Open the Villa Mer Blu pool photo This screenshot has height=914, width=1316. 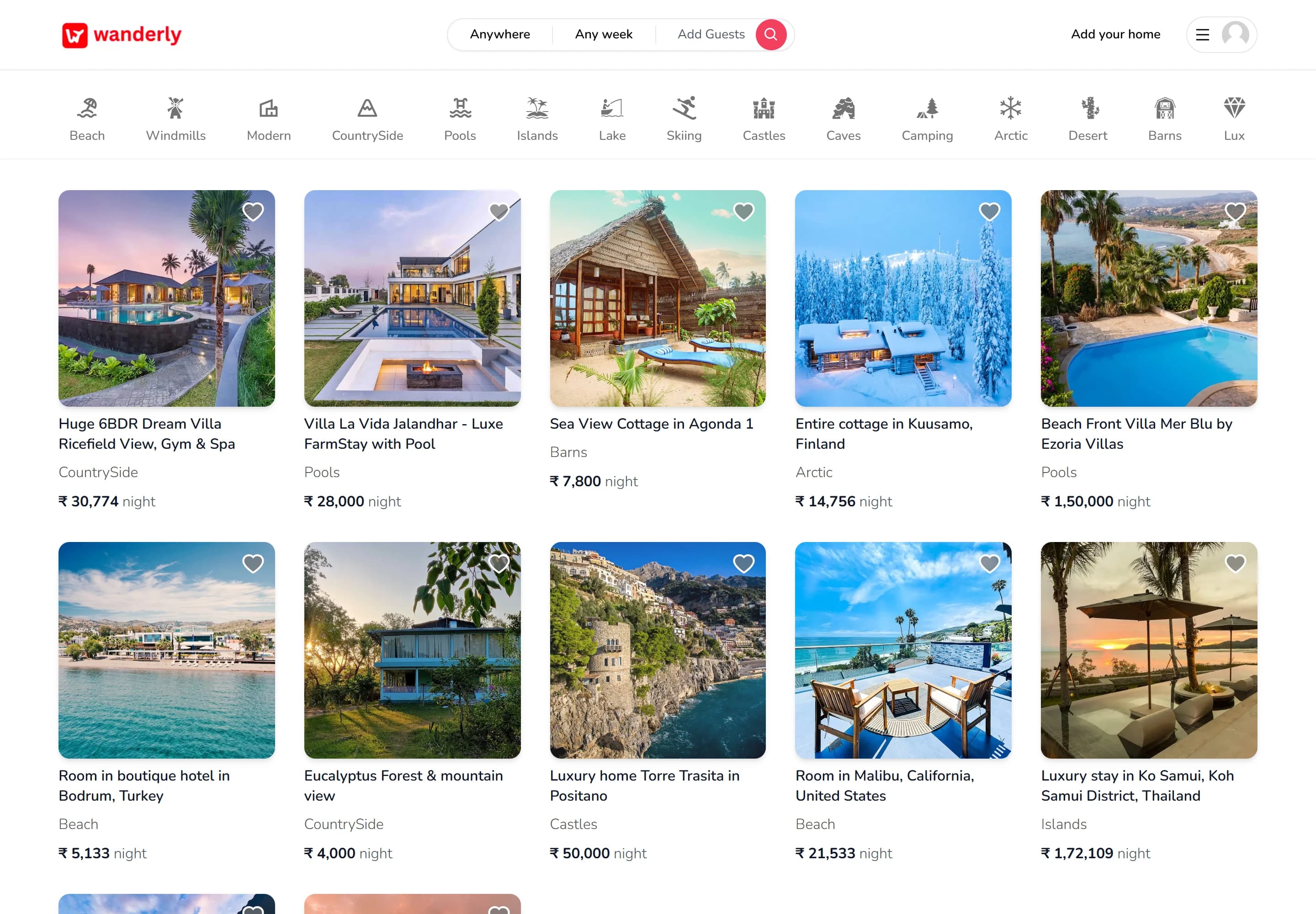1149,298
